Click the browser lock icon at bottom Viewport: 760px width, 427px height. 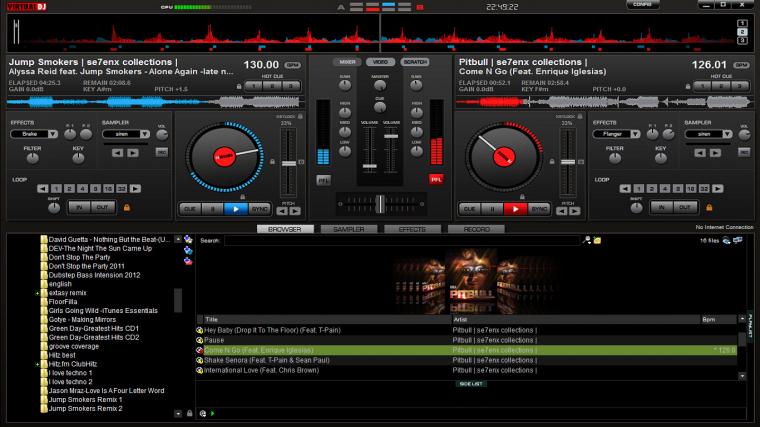click(190, 413)
